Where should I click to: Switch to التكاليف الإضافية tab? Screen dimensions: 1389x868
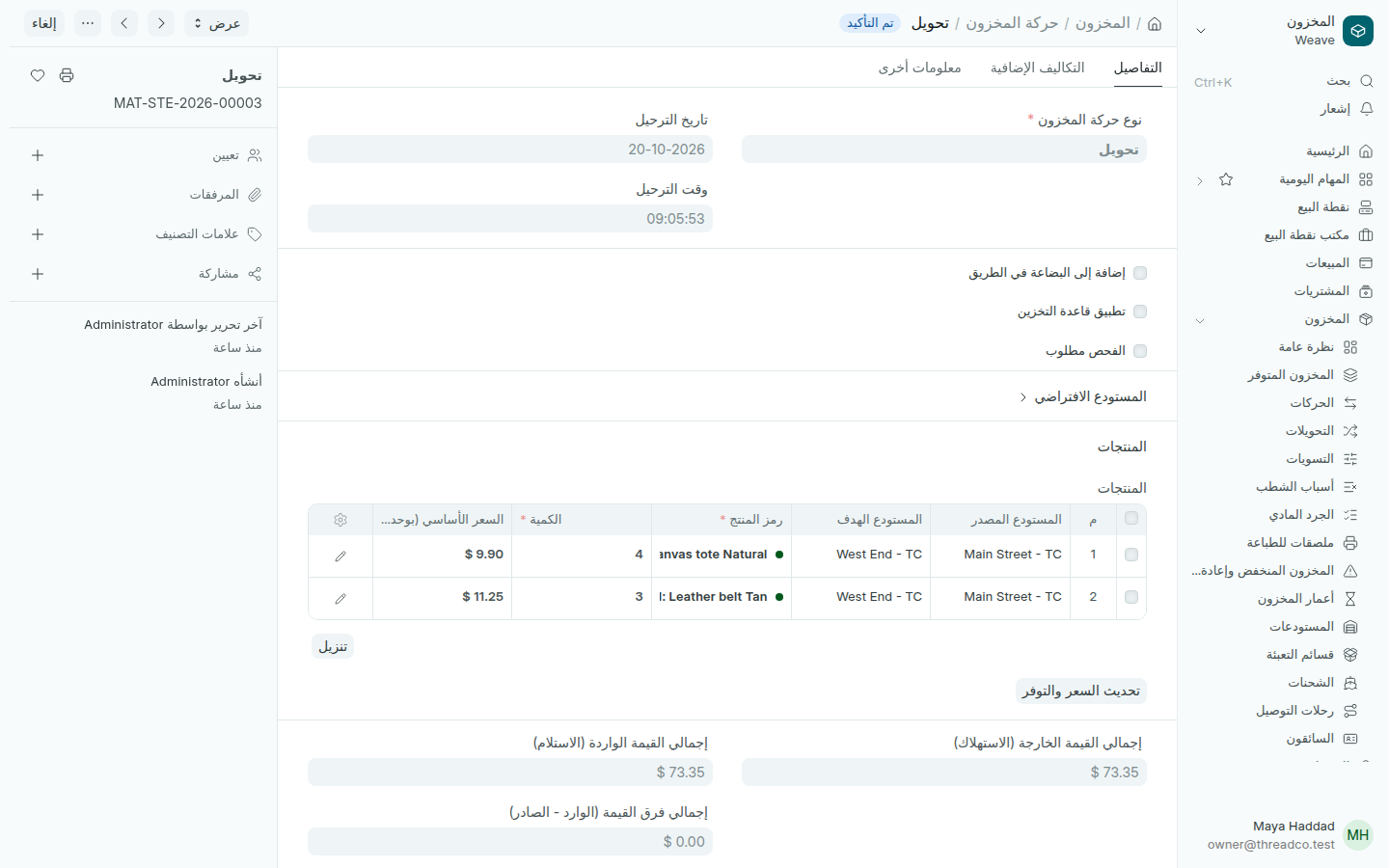(x=1038, y=68)
